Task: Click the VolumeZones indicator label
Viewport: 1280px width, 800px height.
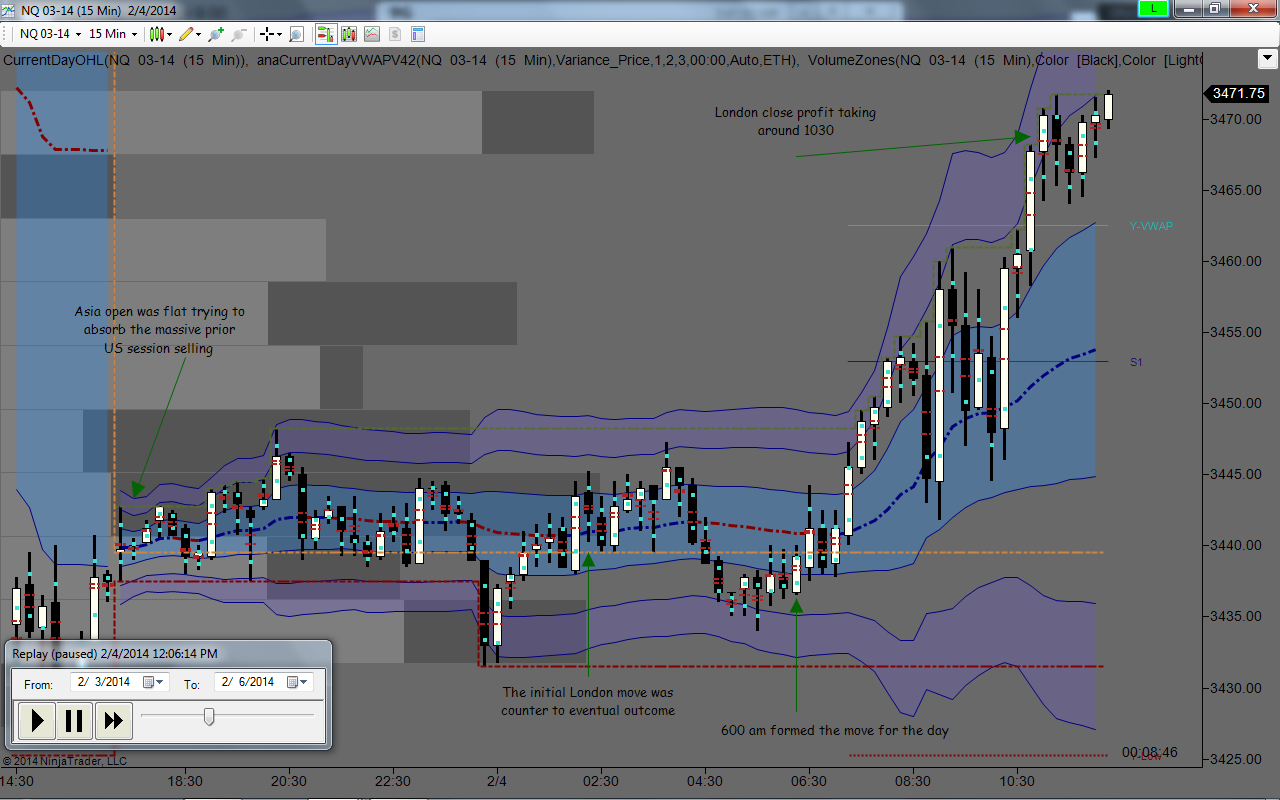Action: click(1004, 60)
